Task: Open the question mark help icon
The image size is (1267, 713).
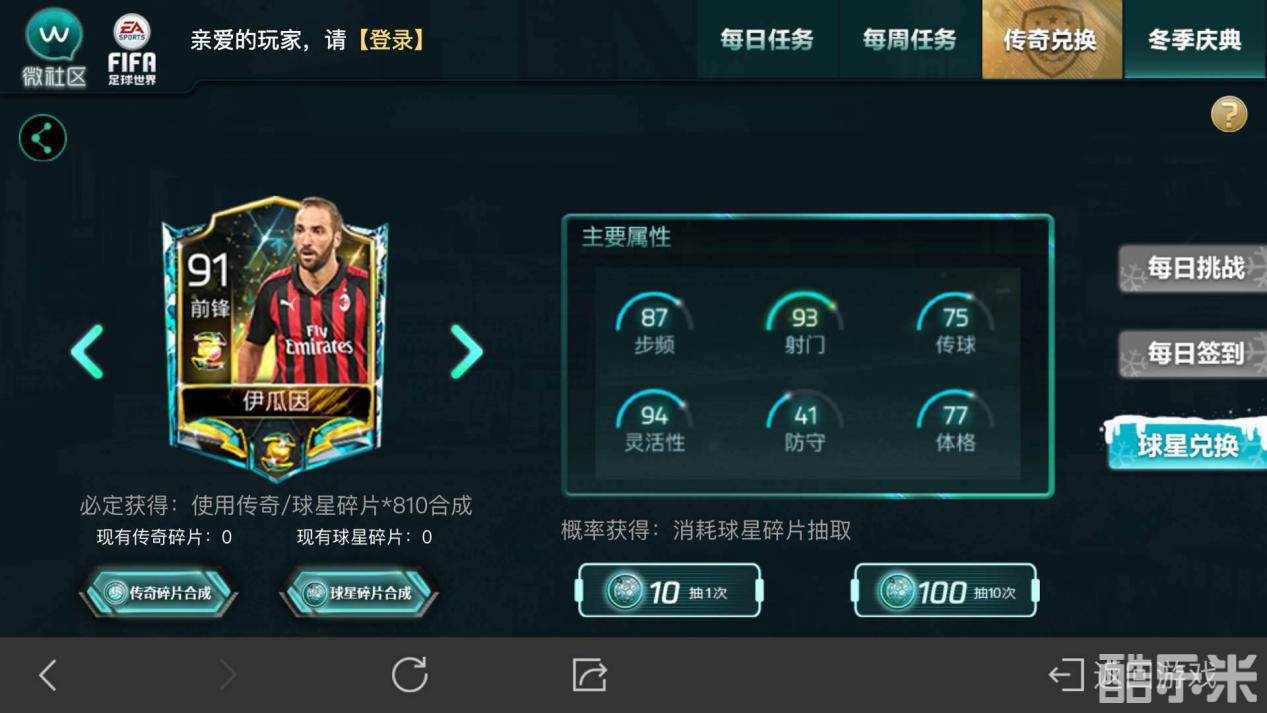Action: coord(1229,114)
